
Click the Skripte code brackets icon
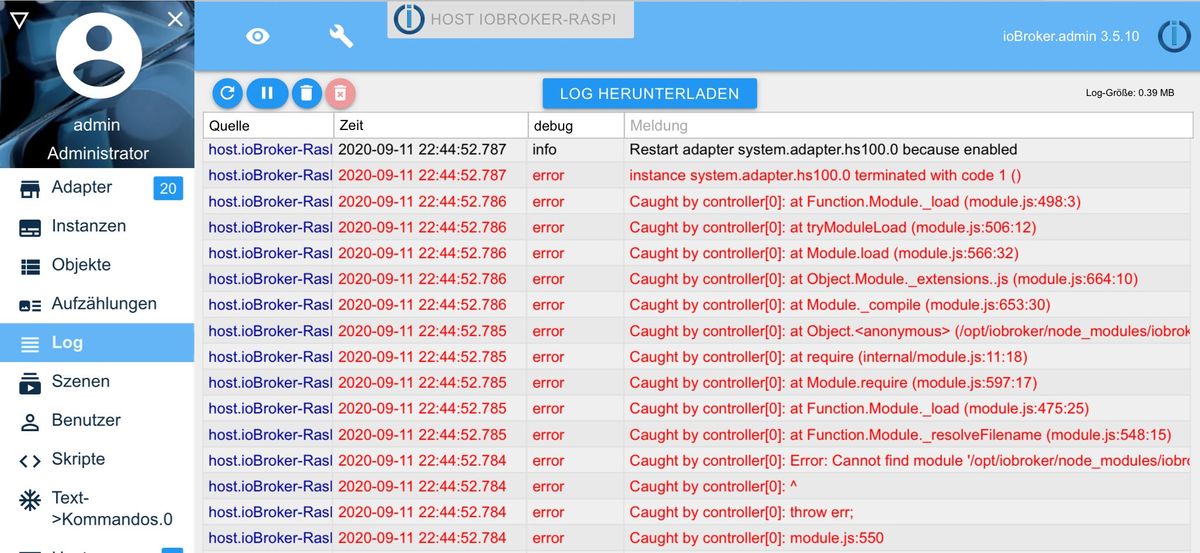point(31,460)
